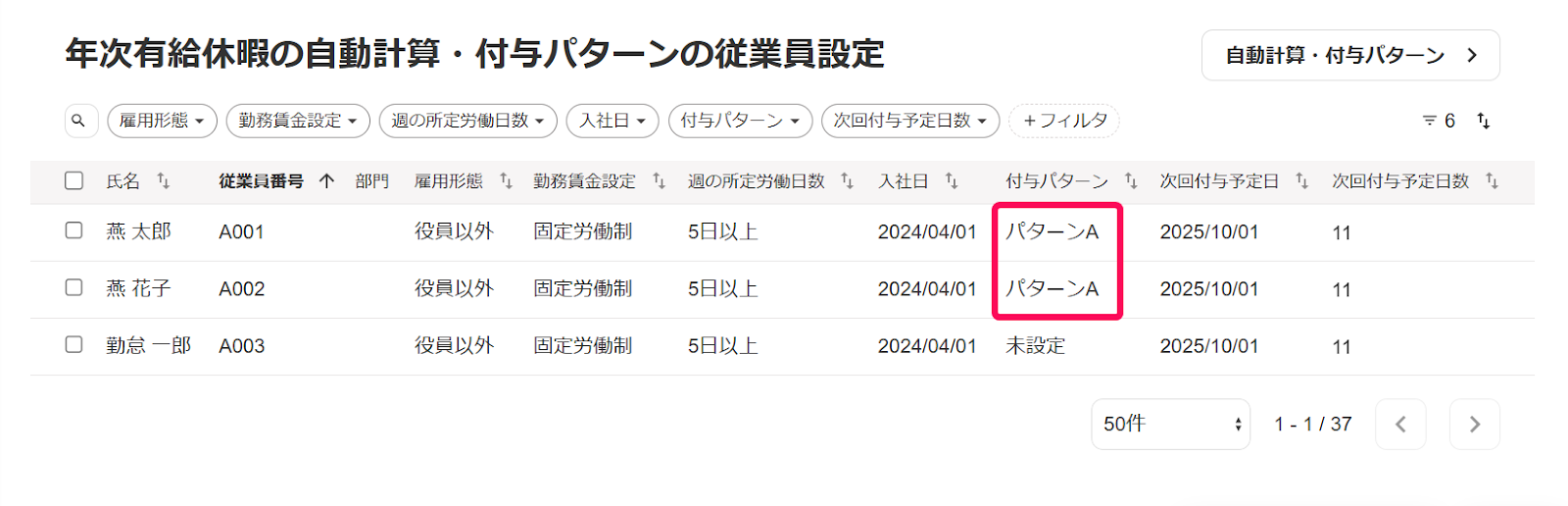Click パターンA in the A002 row
The width and height of the screenshot is (1568, 506).
tap(1053, 288)
